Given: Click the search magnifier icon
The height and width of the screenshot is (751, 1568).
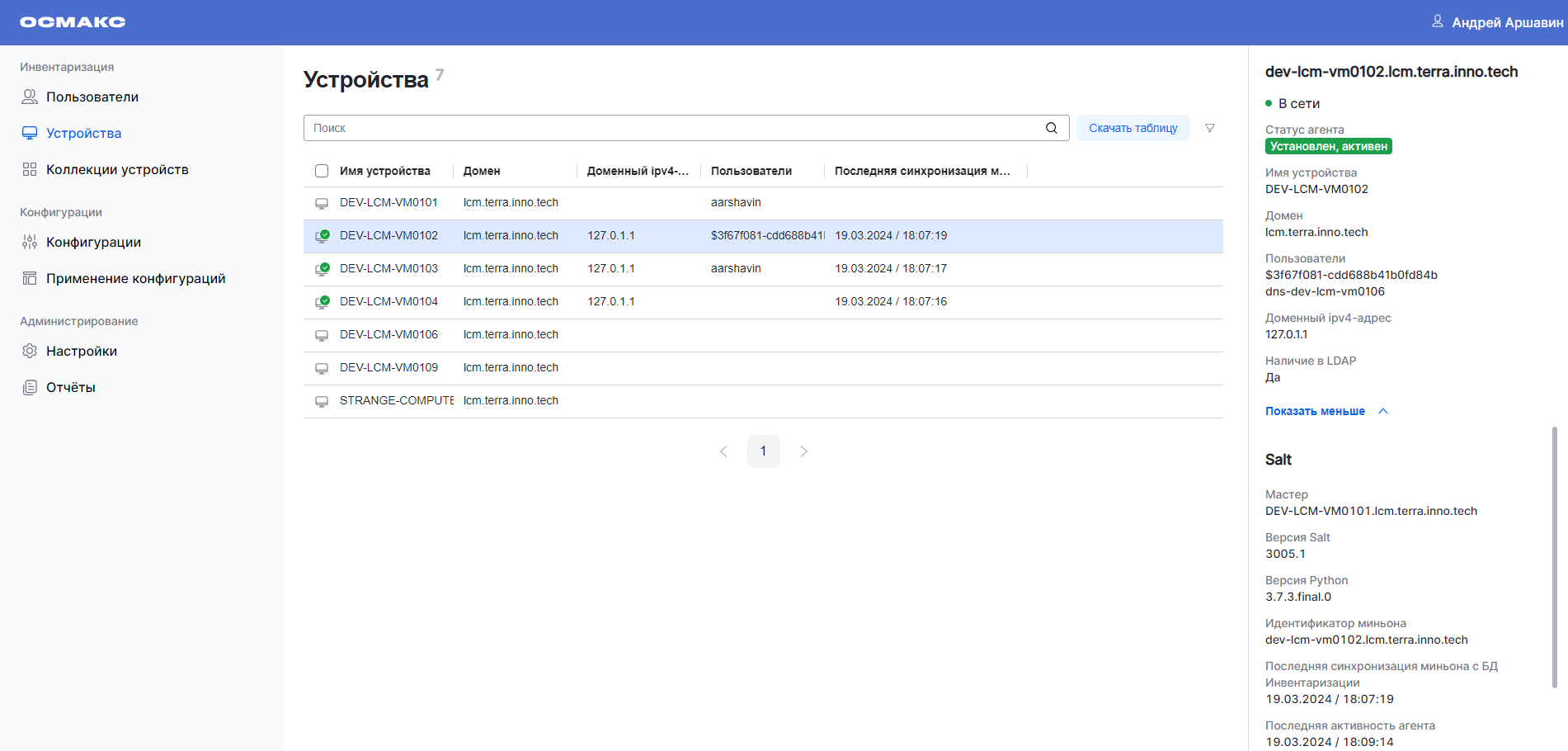Looking at the screenshot, I should pos(1051,128).
